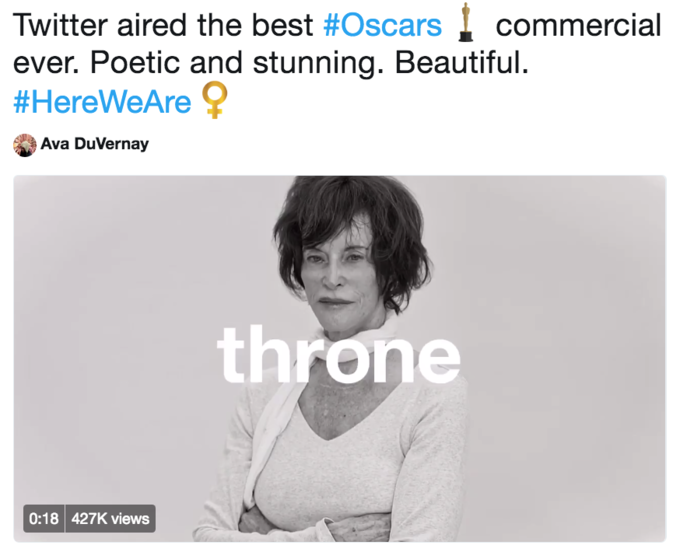Click the word 'Beautiful.' in tweet
This screenshot has height=552, width=680.
tap(461, 62)
